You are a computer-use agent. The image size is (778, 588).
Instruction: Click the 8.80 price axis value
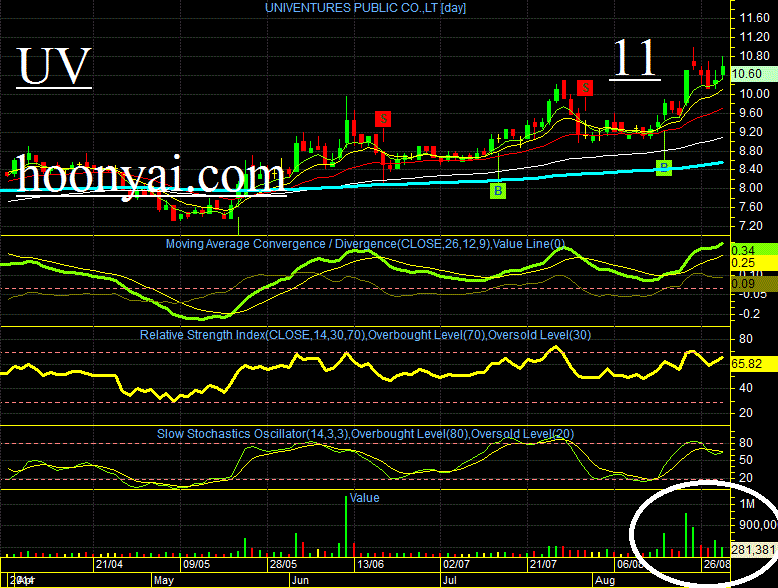click(751, 150)
